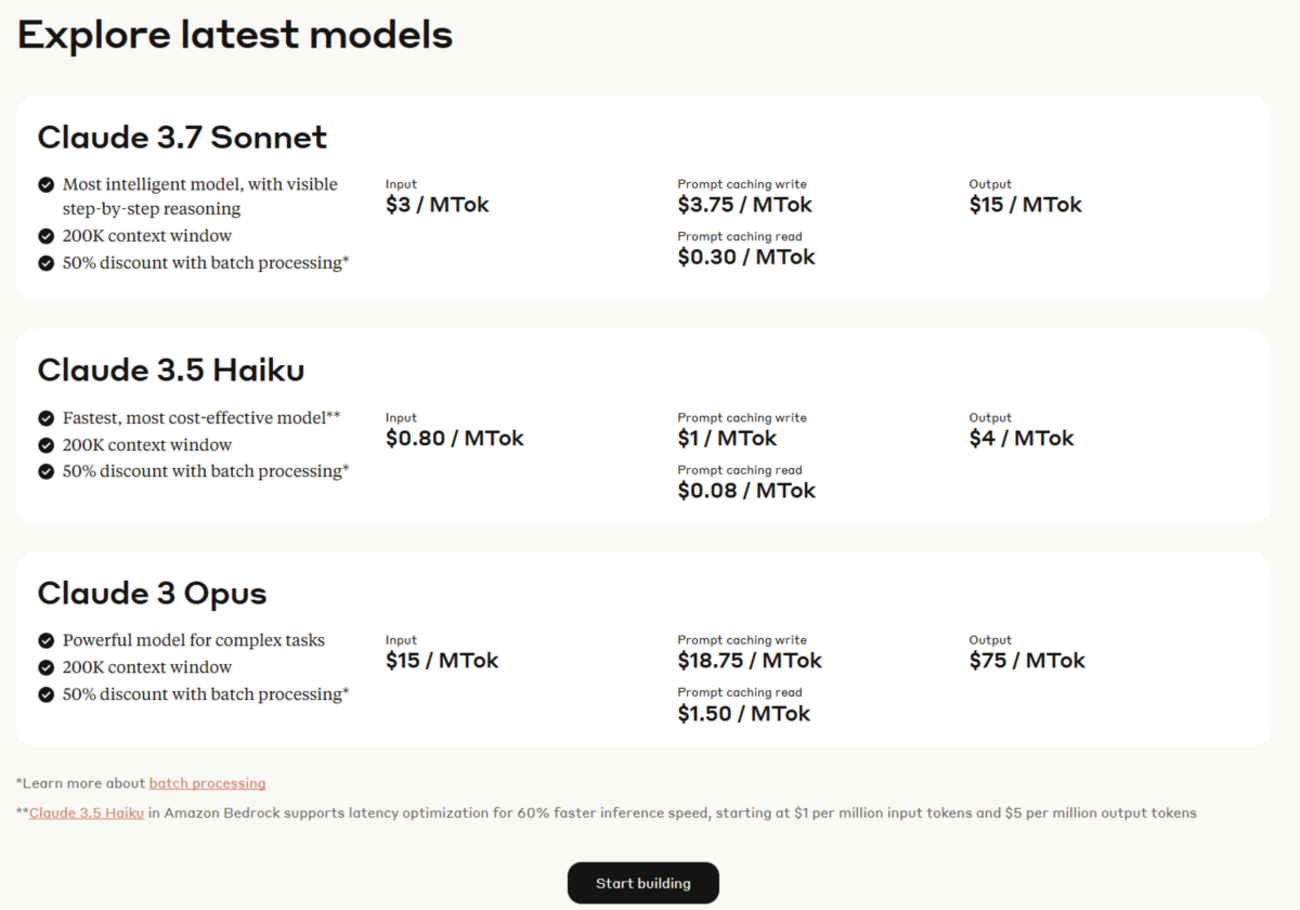The image size is (1300, 910).
Task: Click checkmark next to 'Powerful model for complex tasks'
Action: 46,641
